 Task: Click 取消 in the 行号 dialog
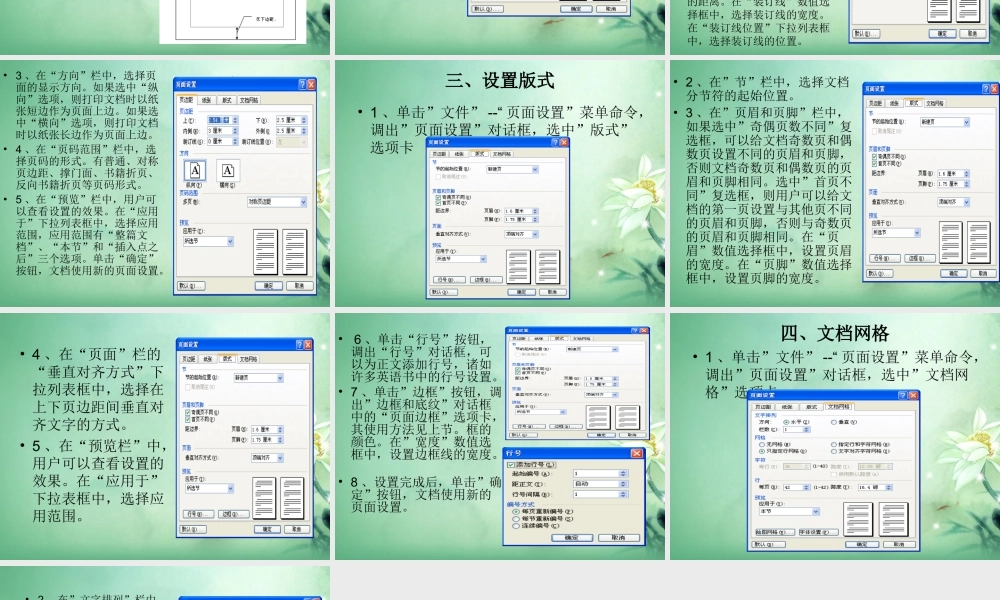(619, 538)
